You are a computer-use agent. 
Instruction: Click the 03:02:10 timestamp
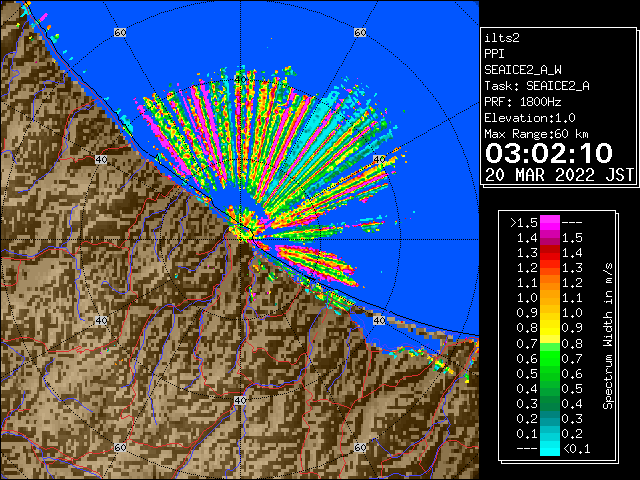(x=549, y=153)
